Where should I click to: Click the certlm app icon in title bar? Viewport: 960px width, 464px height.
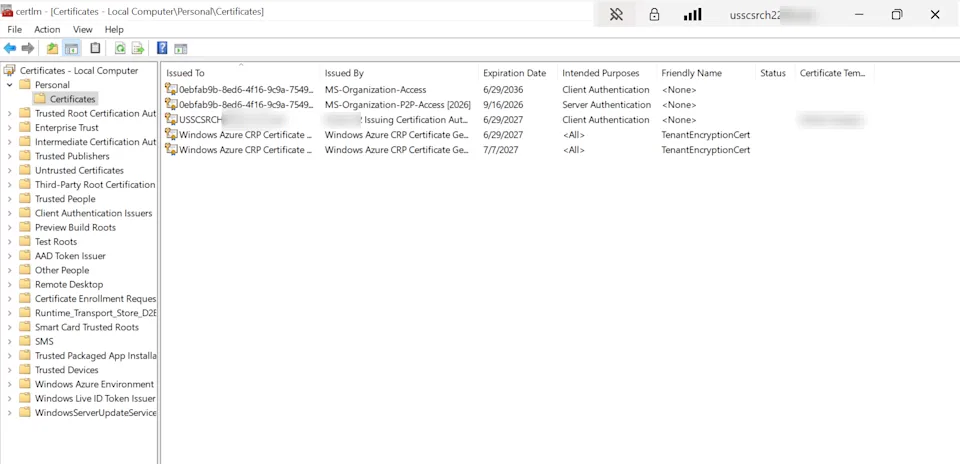tap(7, 12)
